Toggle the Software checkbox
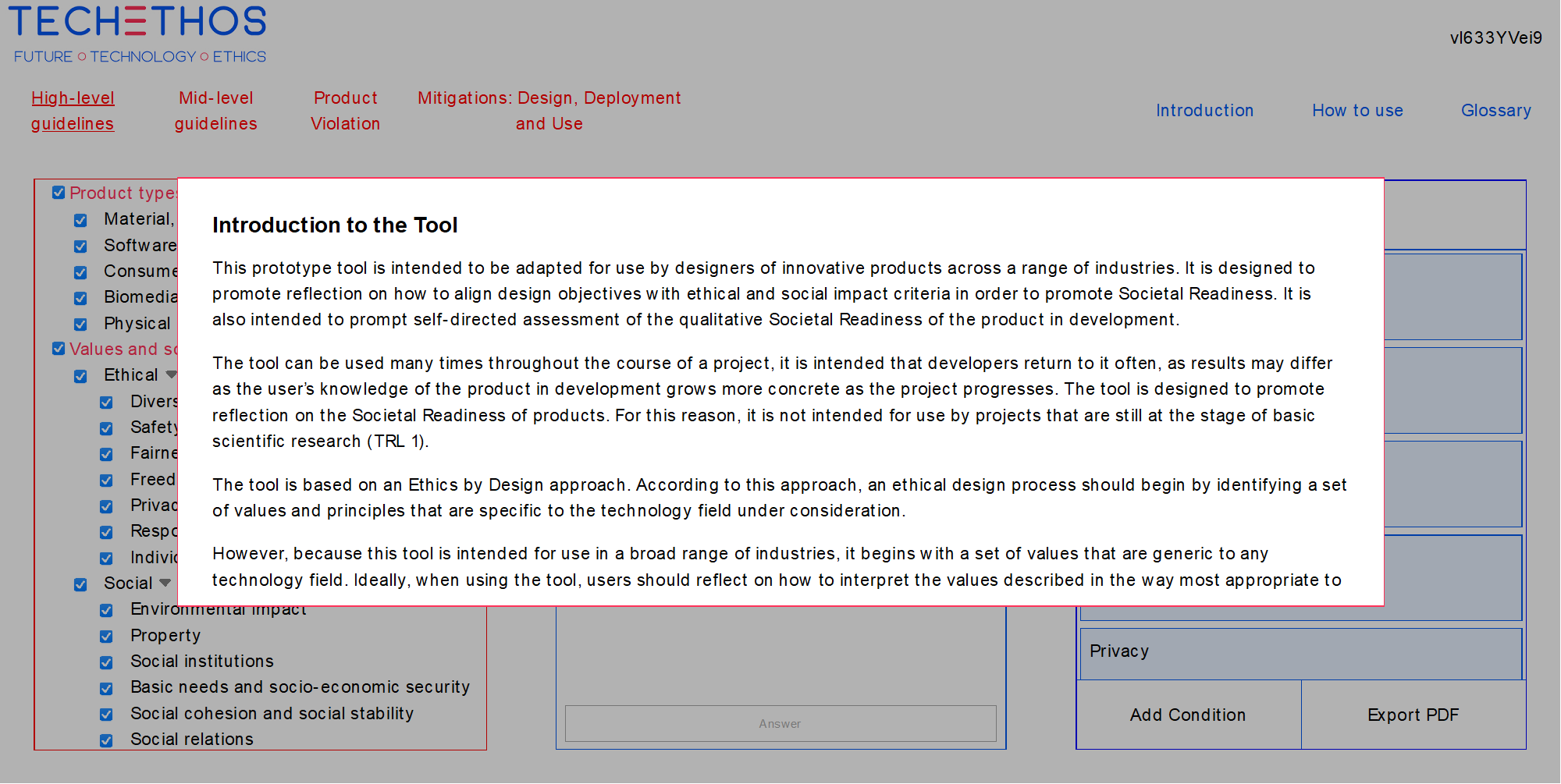The width and height of the screenshot is (1561, 784). tap(80, 247)
